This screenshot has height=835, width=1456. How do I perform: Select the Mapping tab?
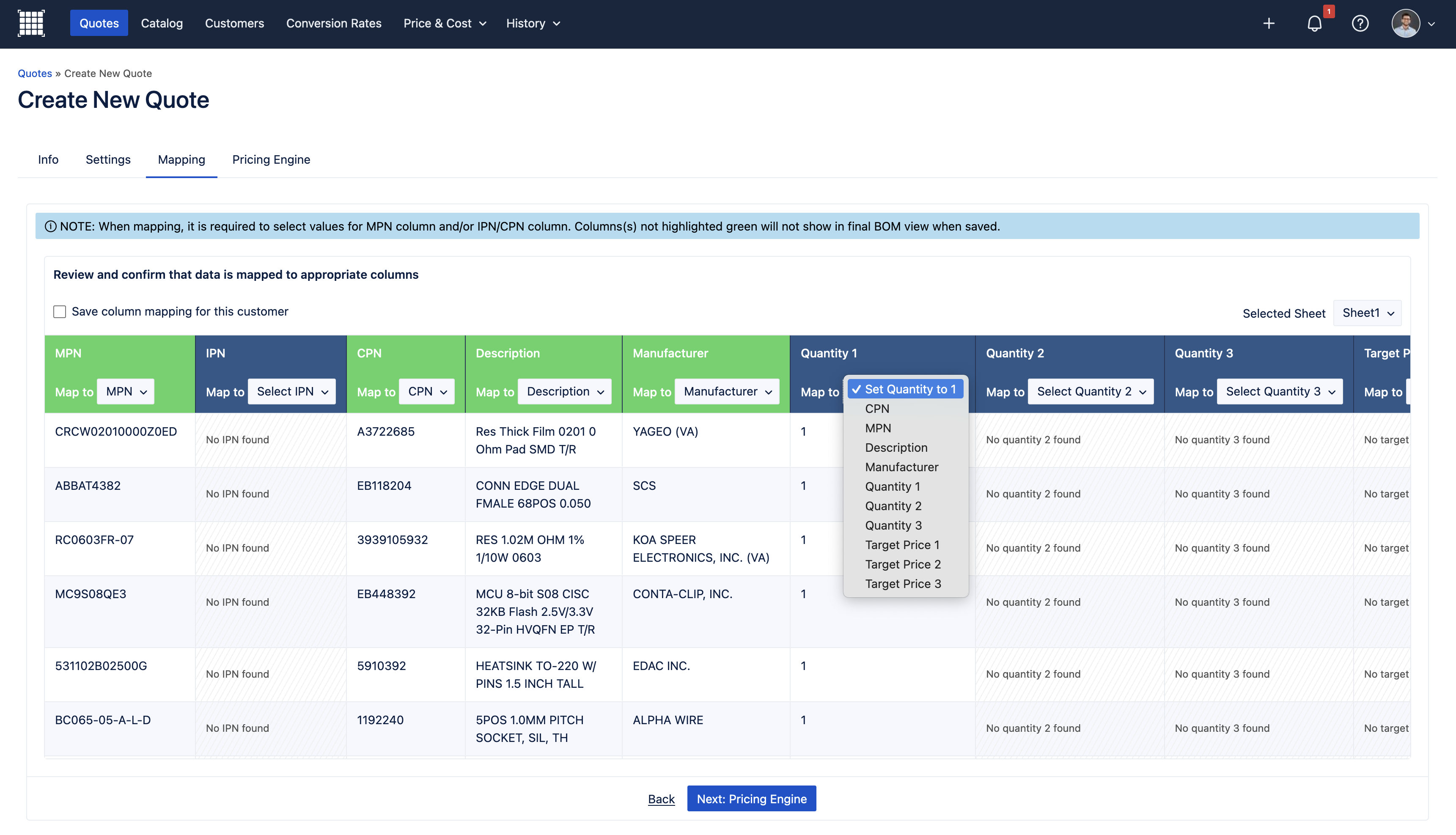pos(181,159)
